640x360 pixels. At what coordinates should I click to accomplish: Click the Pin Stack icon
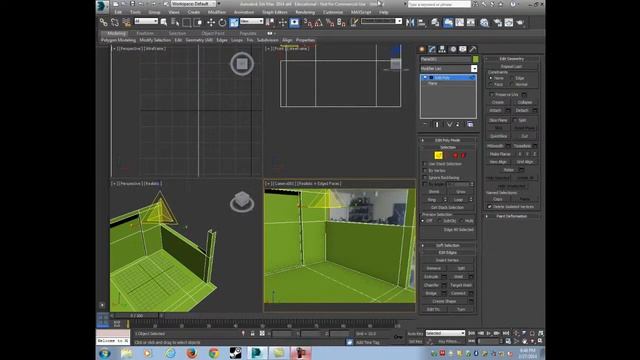[x=425, y=124]
